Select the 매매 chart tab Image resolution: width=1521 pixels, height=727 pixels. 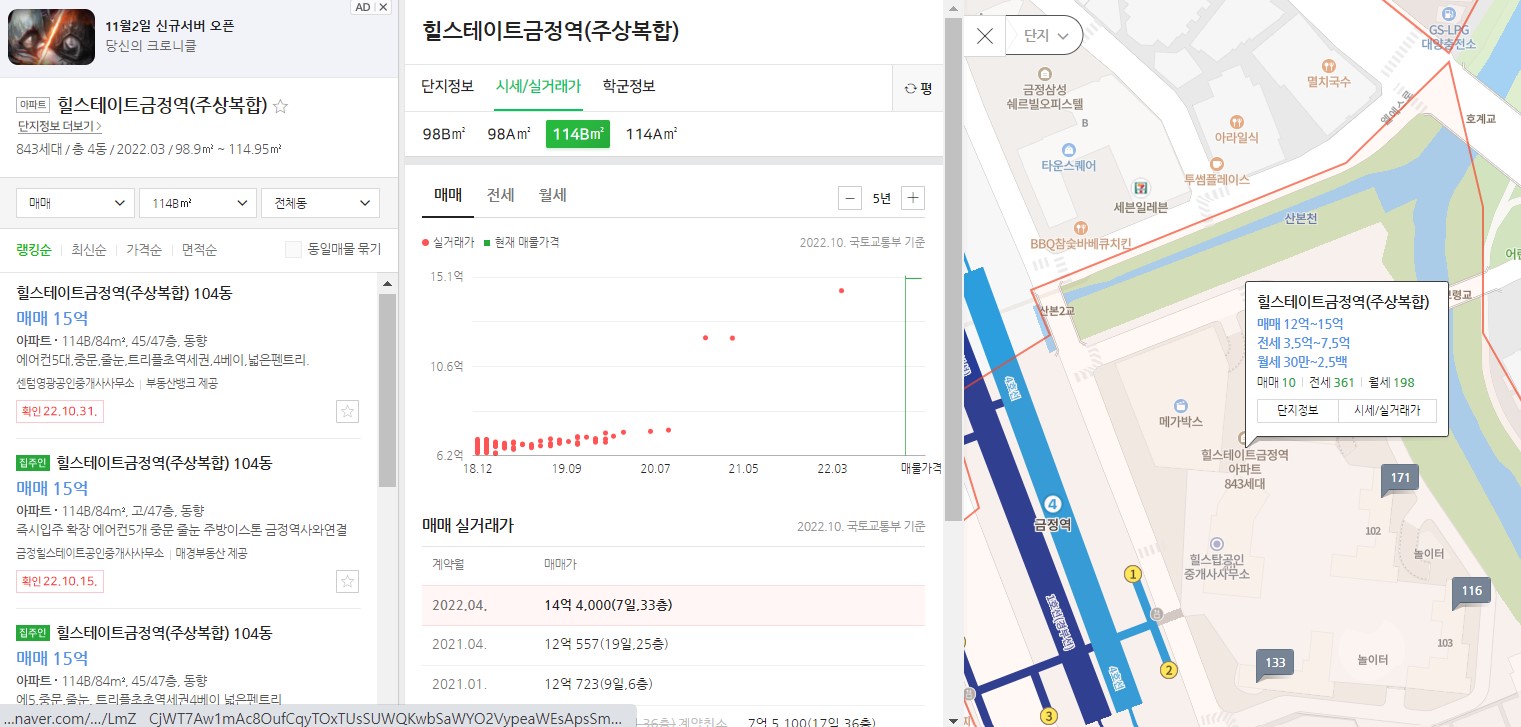coord(448,195)
